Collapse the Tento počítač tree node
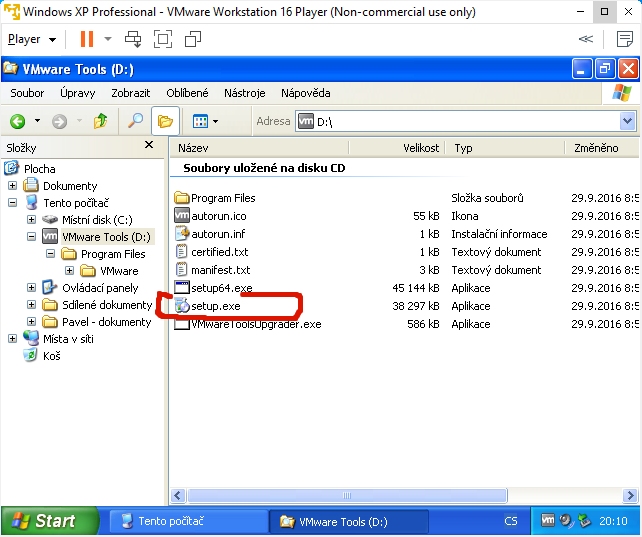The height and width of the screenshot is (537, 642). click(x=12, y=202)
